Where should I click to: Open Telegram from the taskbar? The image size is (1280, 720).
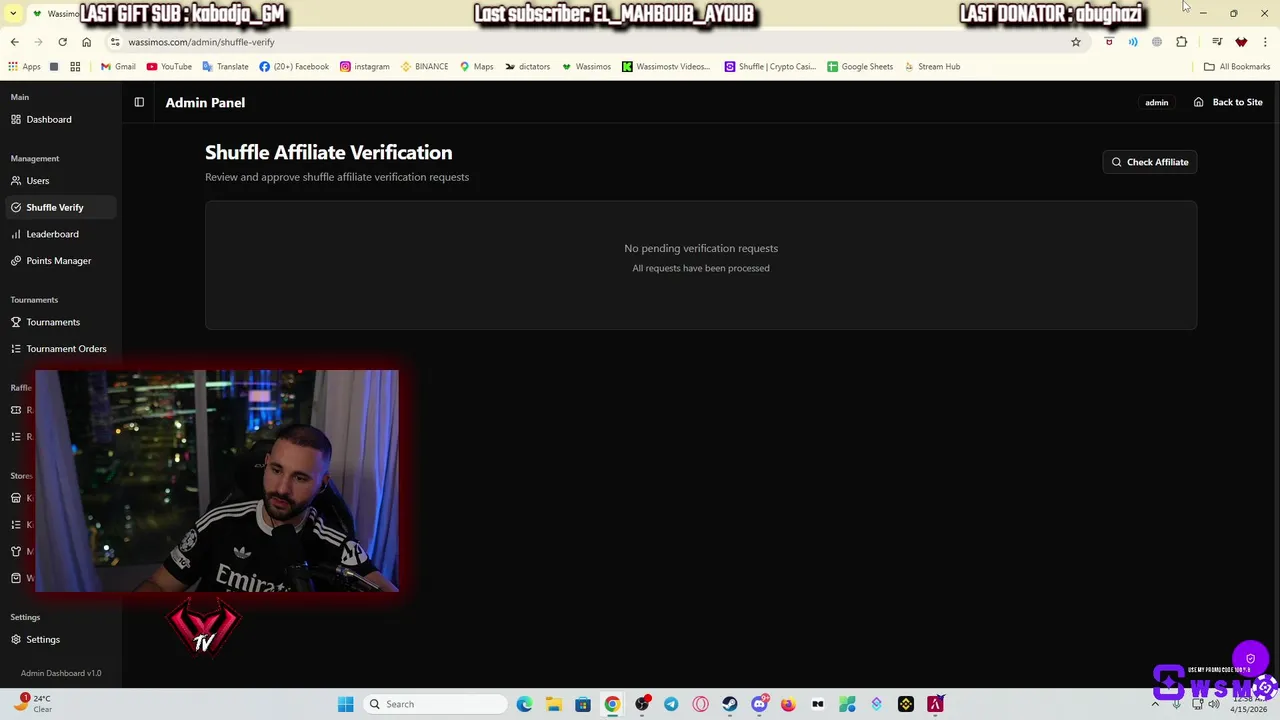(671, 704)
